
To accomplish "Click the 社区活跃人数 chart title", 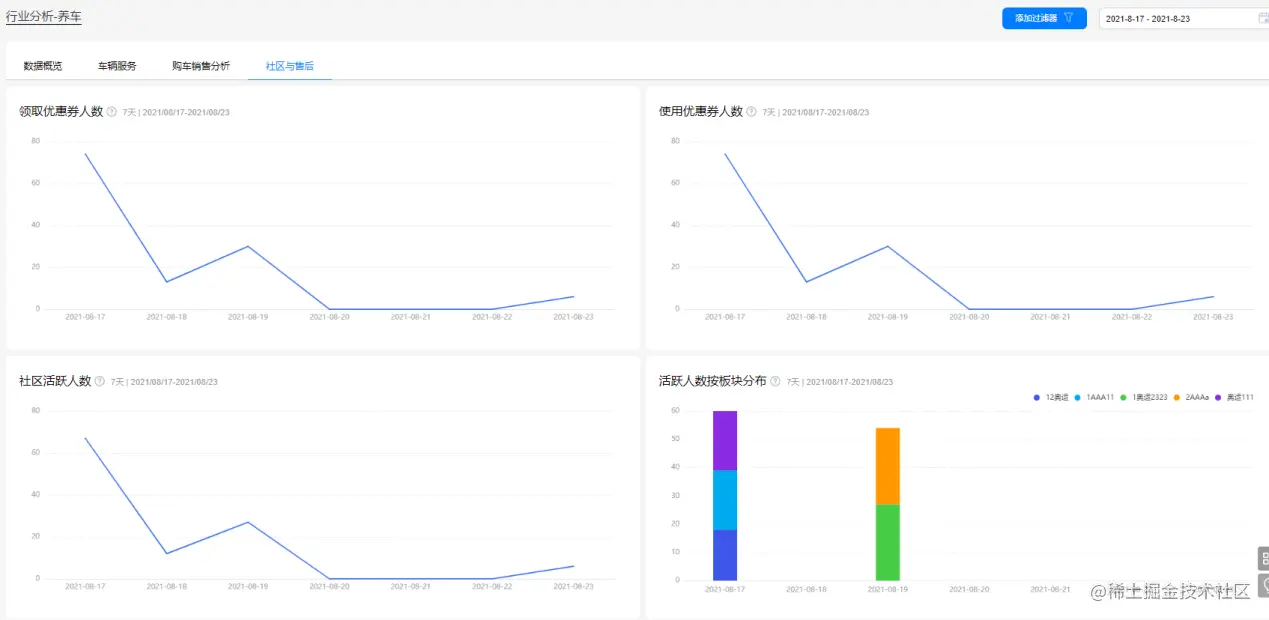I will pyautogui.click(x=55, y=382).
